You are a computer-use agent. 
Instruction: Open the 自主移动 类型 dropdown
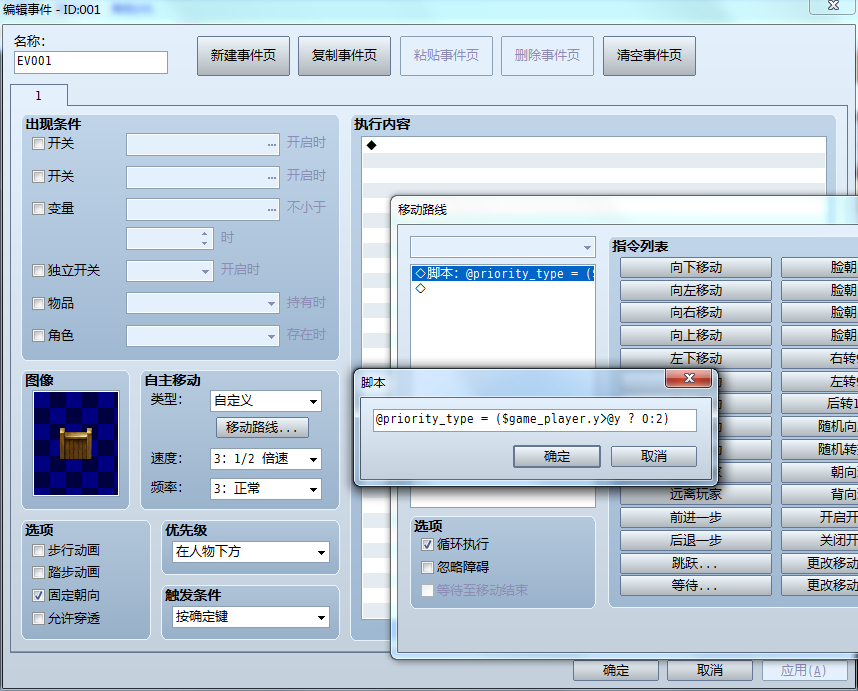[x=266, y=401]
